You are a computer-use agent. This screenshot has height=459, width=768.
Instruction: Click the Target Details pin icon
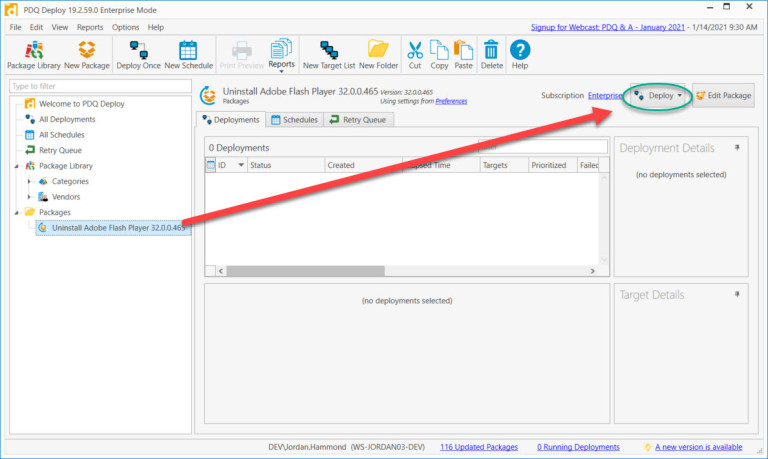click(x=737, y=294)
